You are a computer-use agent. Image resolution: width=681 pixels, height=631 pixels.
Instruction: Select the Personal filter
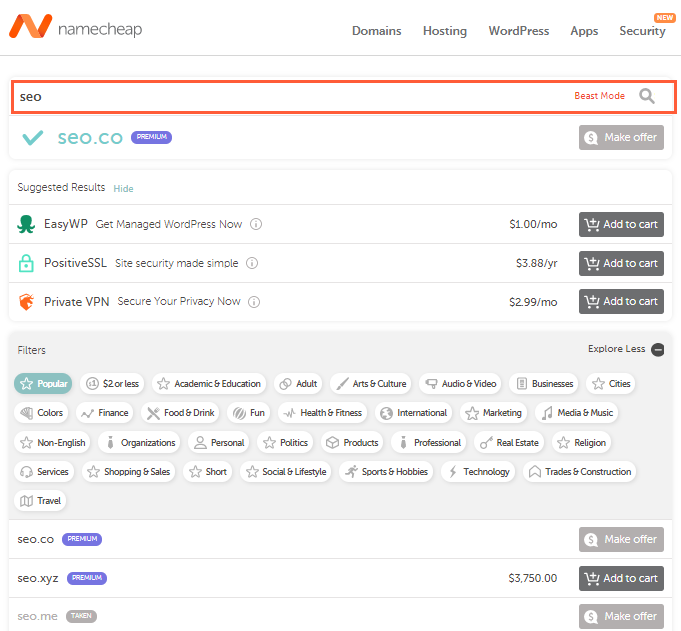click(219, 443)
